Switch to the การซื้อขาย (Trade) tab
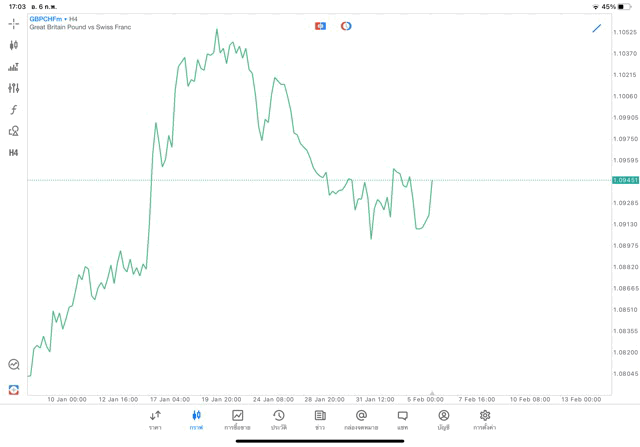 tap(237, 419)
